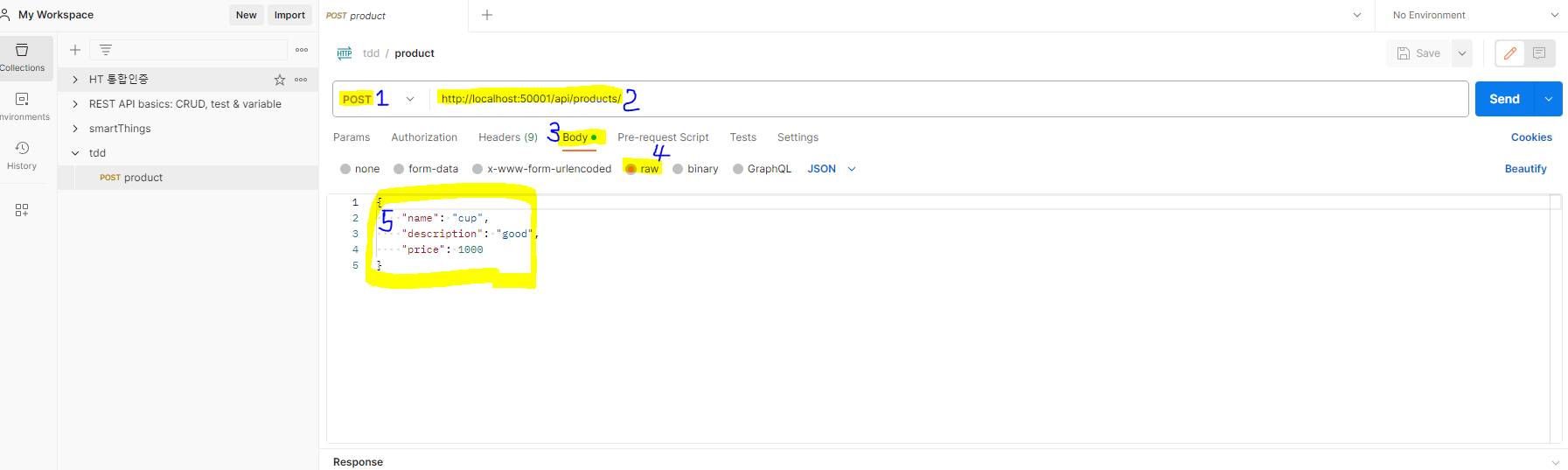Image resolution: width=1568 pixels, height=470 pixels.
Task: Click the Response panel label
Action: point(358,462)
